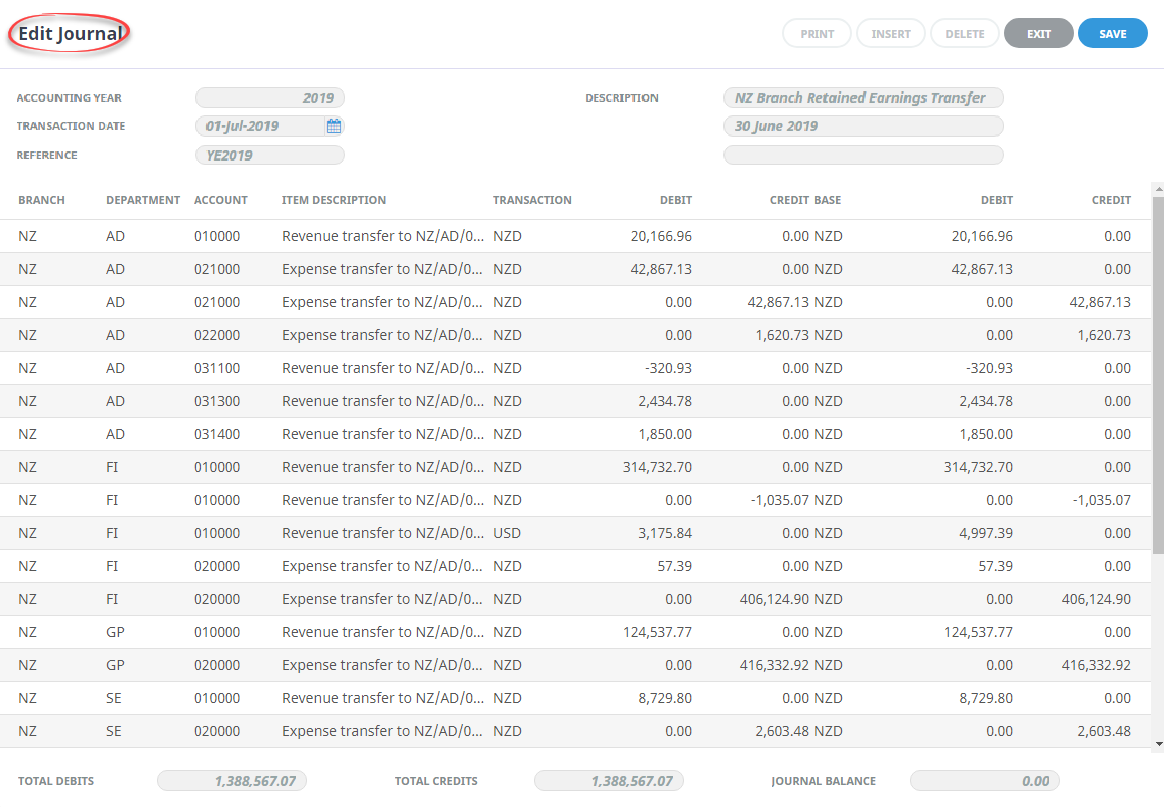Viewport: 1164px width, 807px height.
Task: Click base credit 42,867.13
Action: pos(1100,302)
